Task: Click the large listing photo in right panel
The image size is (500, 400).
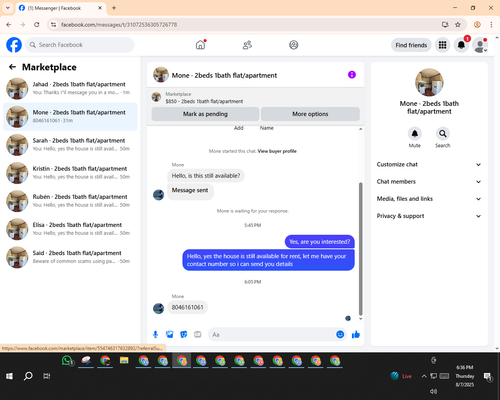Action: click(x=429, y=82)
